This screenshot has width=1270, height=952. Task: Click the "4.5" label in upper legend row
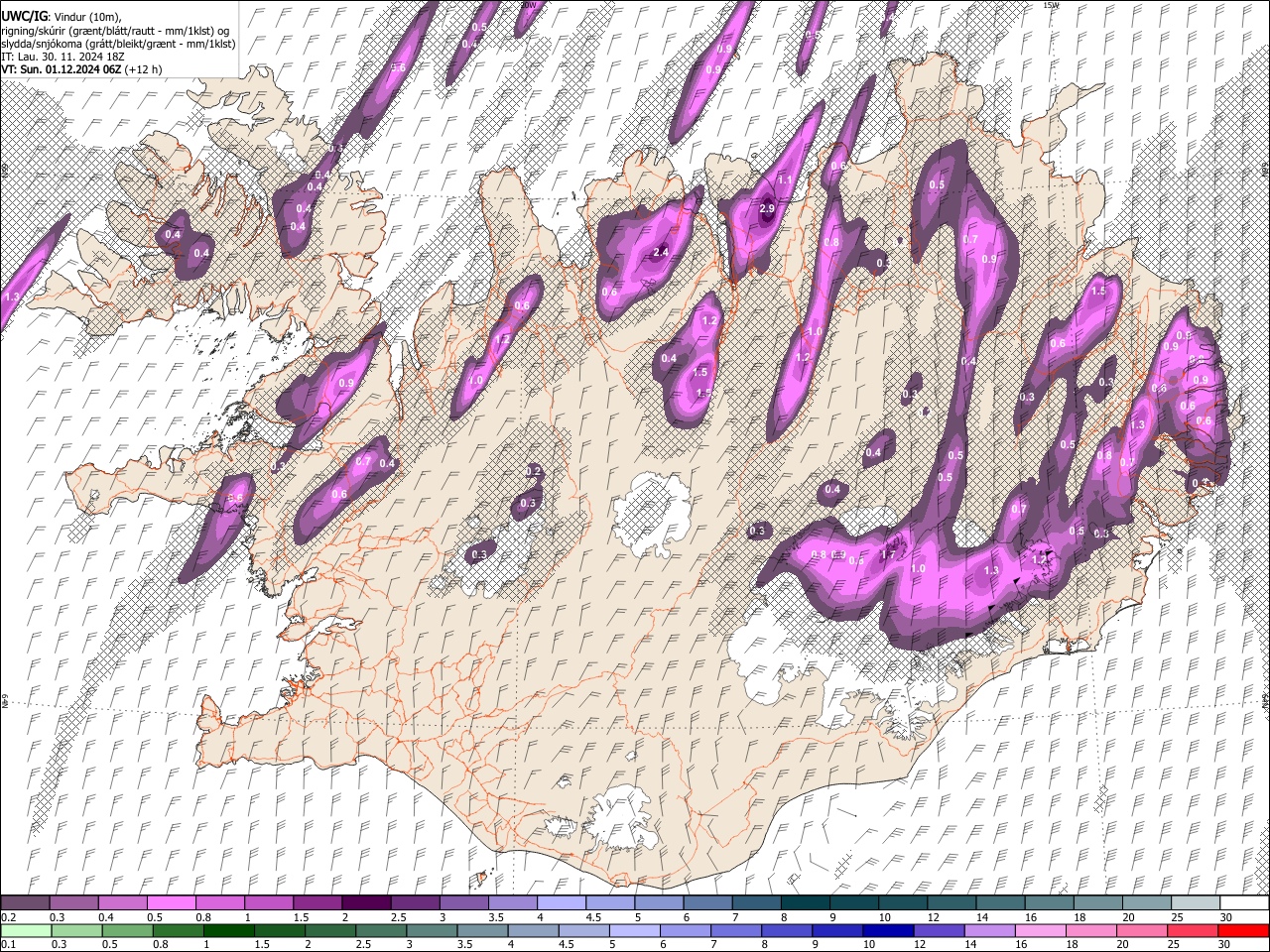(593, 917)
